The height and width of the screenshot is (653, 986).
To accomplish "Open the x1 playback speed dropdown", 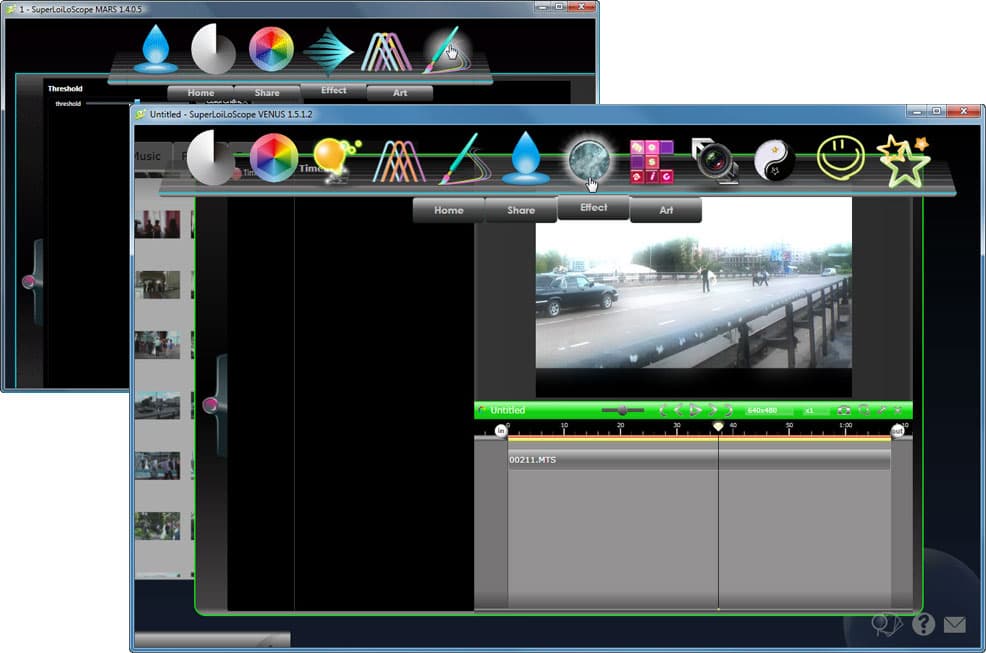I will tap(814, 411).
